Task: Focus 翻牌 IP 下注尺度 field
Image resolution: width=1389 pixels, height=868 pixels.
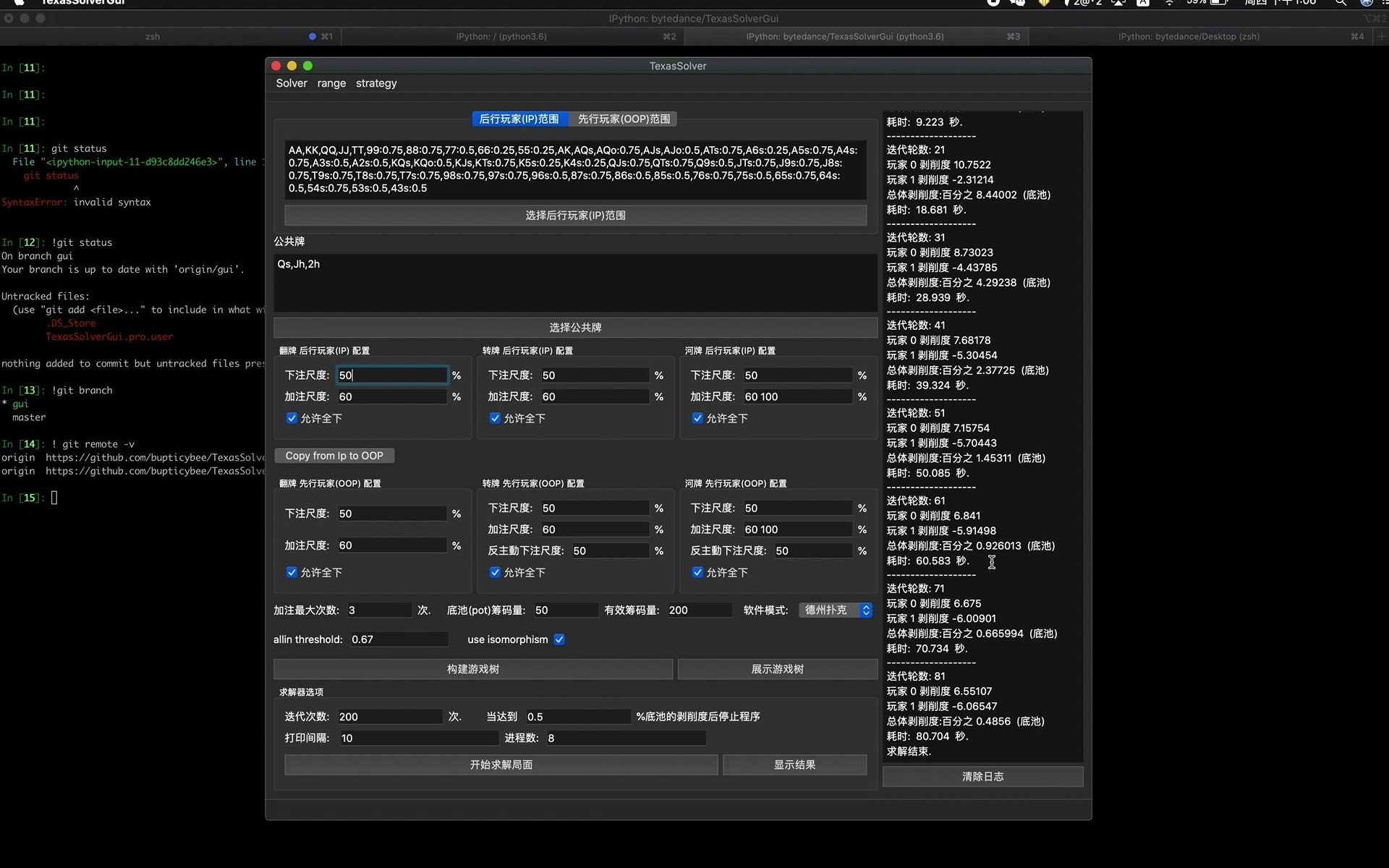Action: [x=392, y=375]
